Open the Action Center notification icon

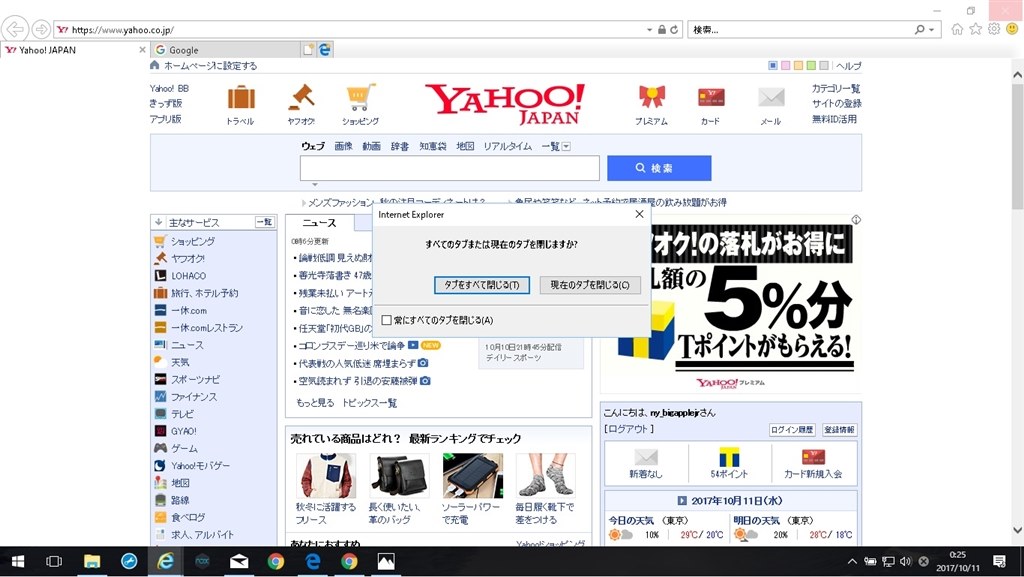pos(999,561)
